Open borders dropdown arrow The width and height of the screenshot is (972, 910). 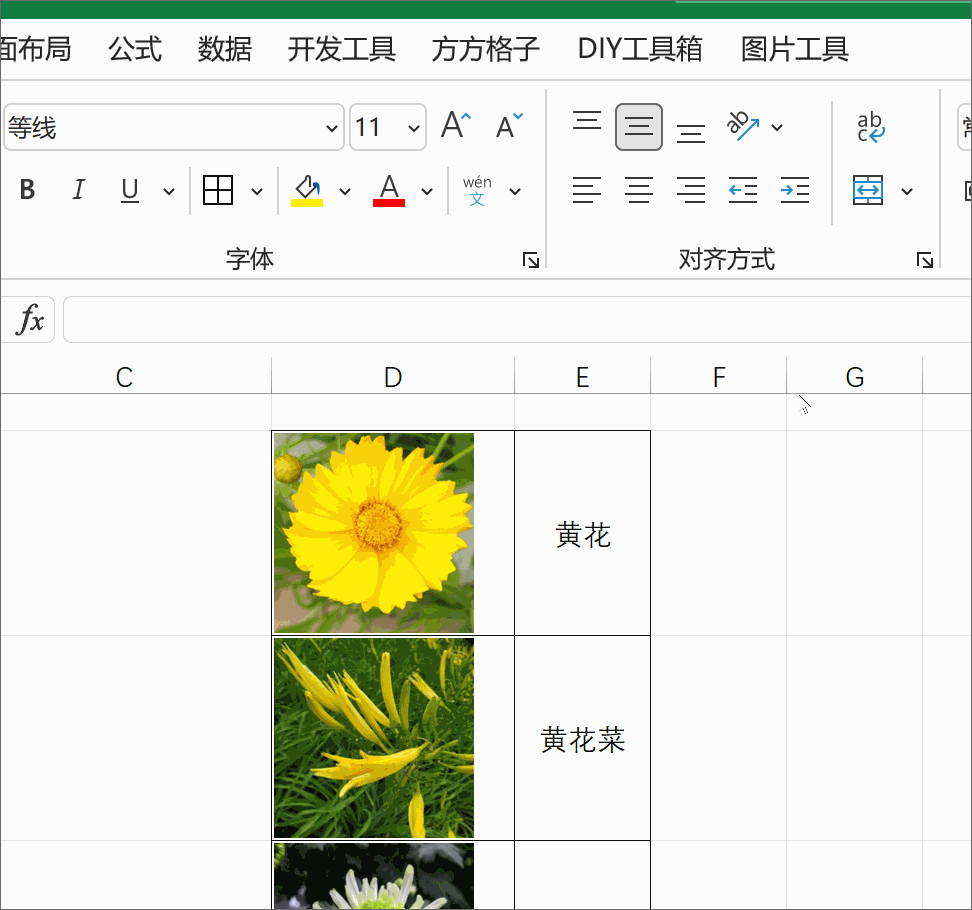click(257, 192)
